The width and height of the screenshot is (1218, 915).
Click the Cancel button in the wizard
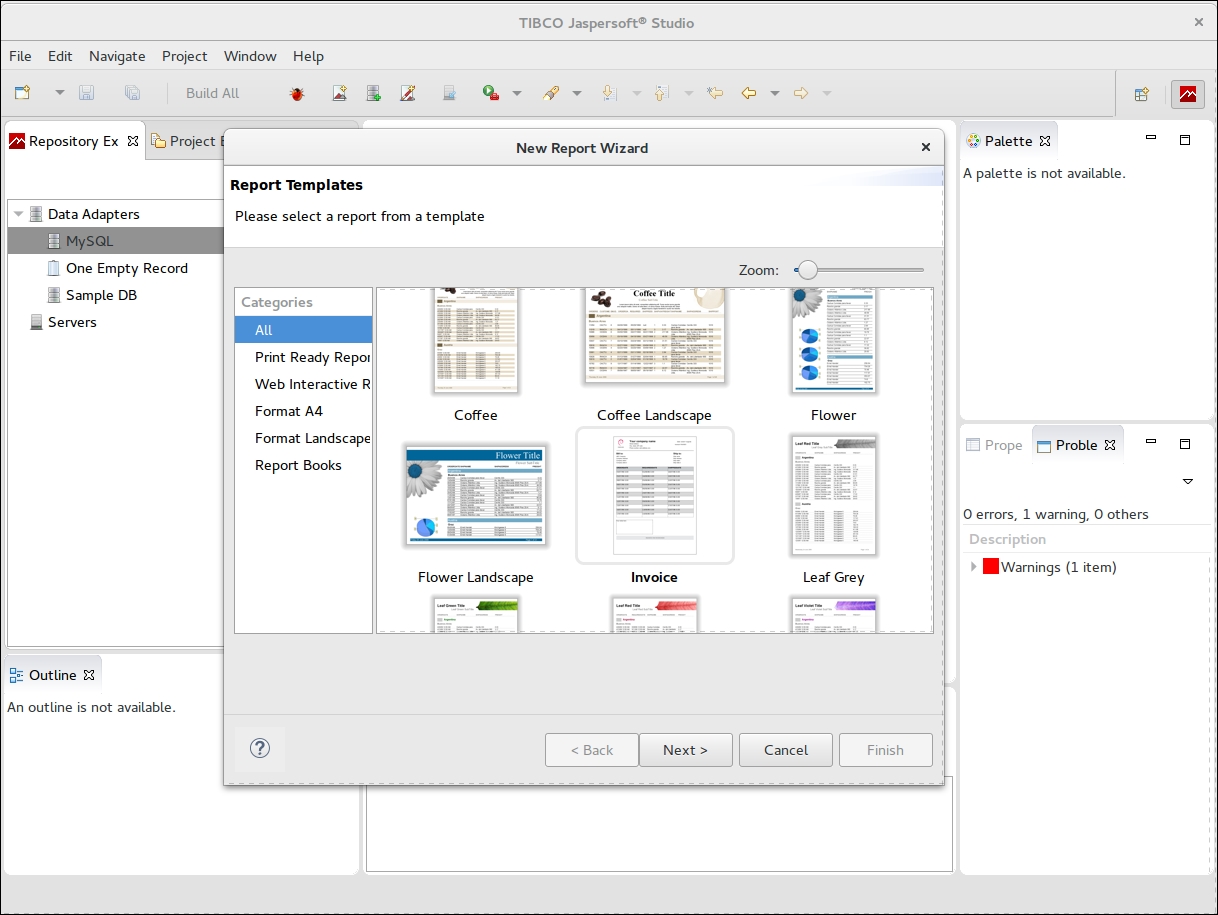pos(786,750)
